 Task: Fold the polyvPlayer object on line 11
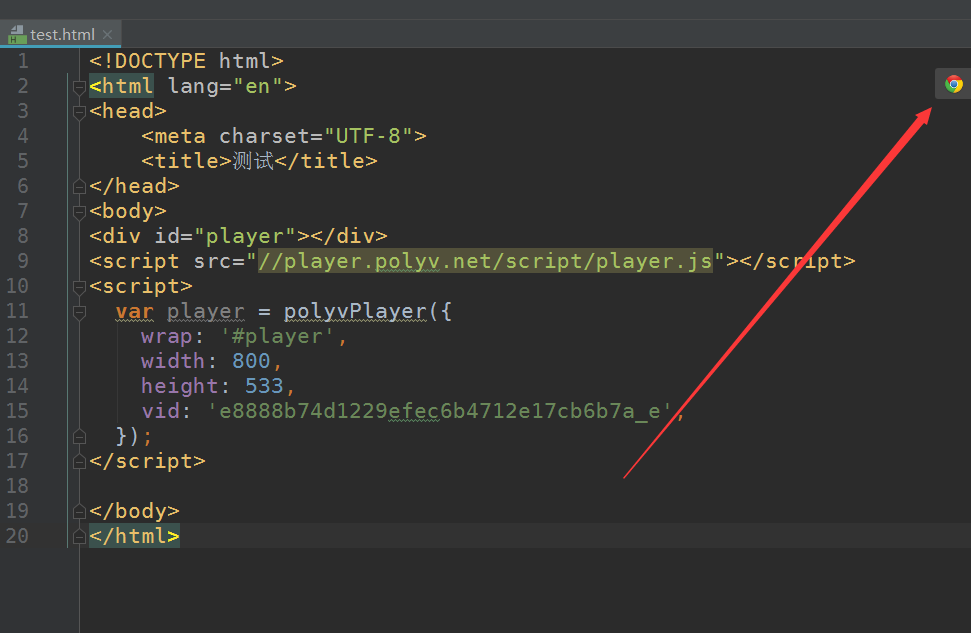(79, 312)
